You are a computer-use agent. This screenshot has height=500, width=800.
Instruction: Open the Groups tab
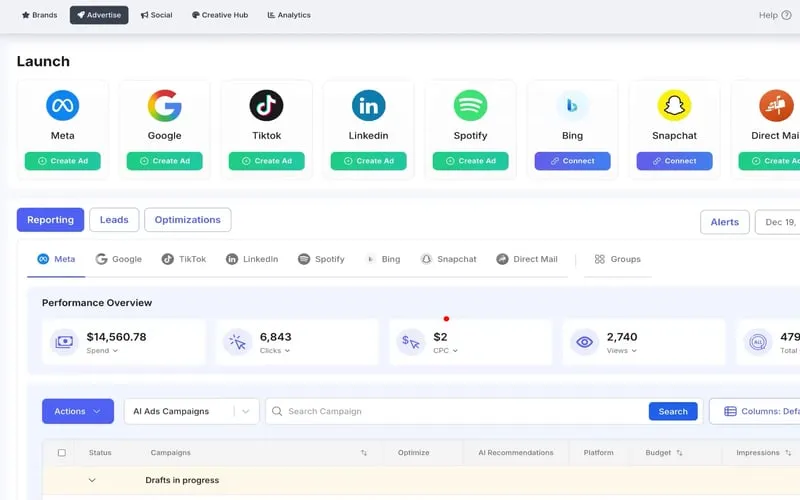click(617, 259)
